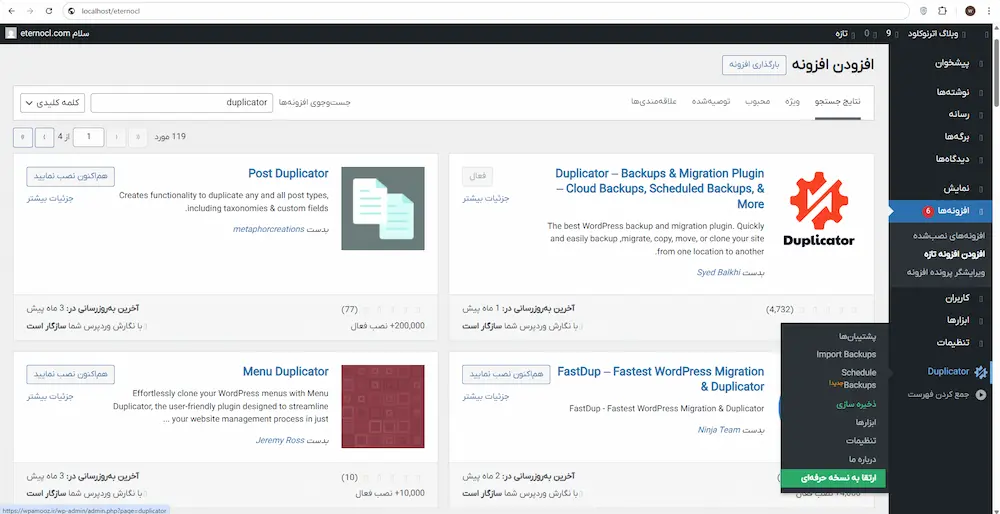Open Import Backups in Duplicator flyout
This screenshot has height=514, width=1000.
click(846, 354)
